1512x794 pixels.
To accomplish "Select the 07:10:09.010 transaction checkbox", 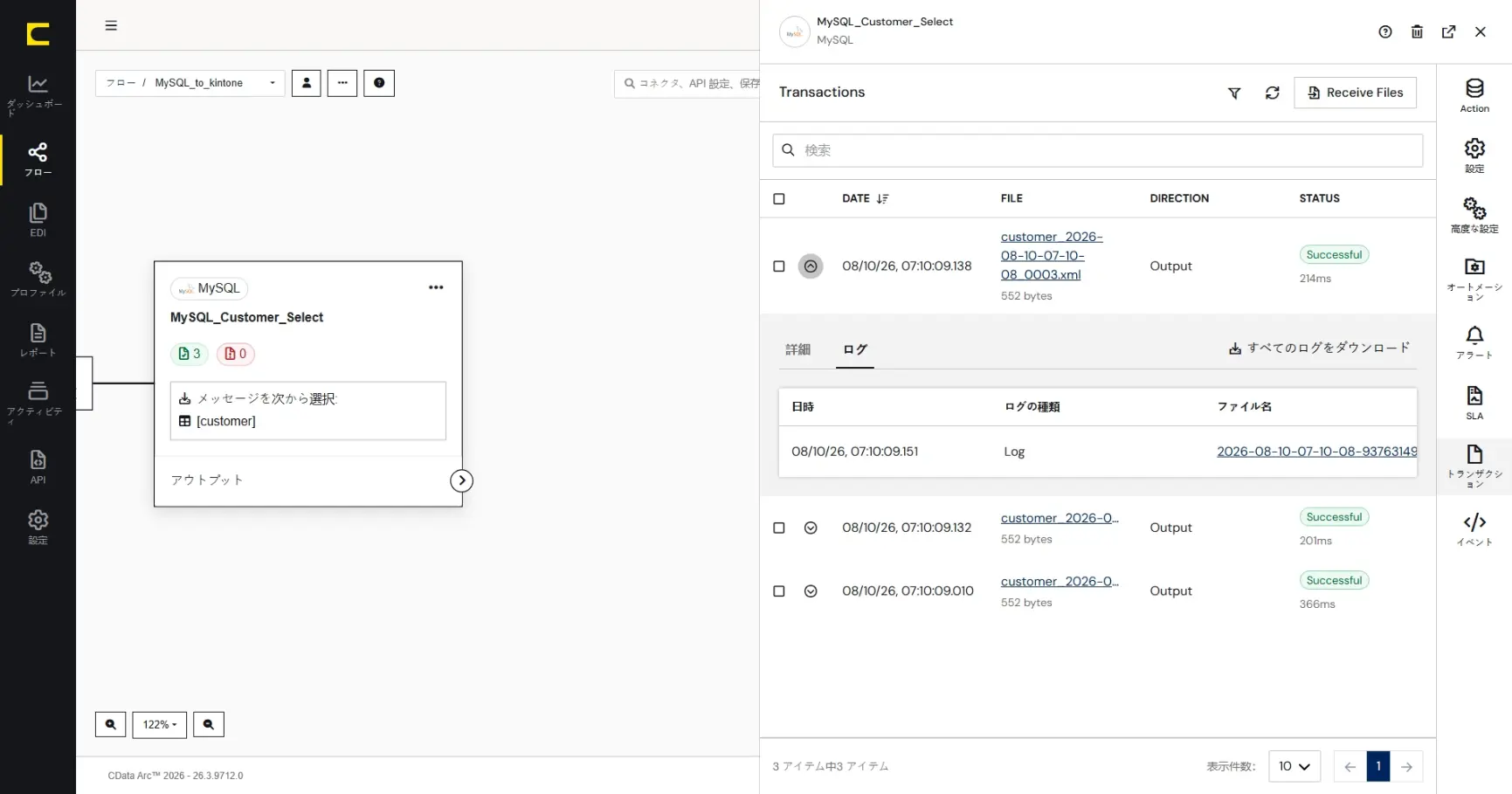I will pyautogui.click(x=779, y=591).
